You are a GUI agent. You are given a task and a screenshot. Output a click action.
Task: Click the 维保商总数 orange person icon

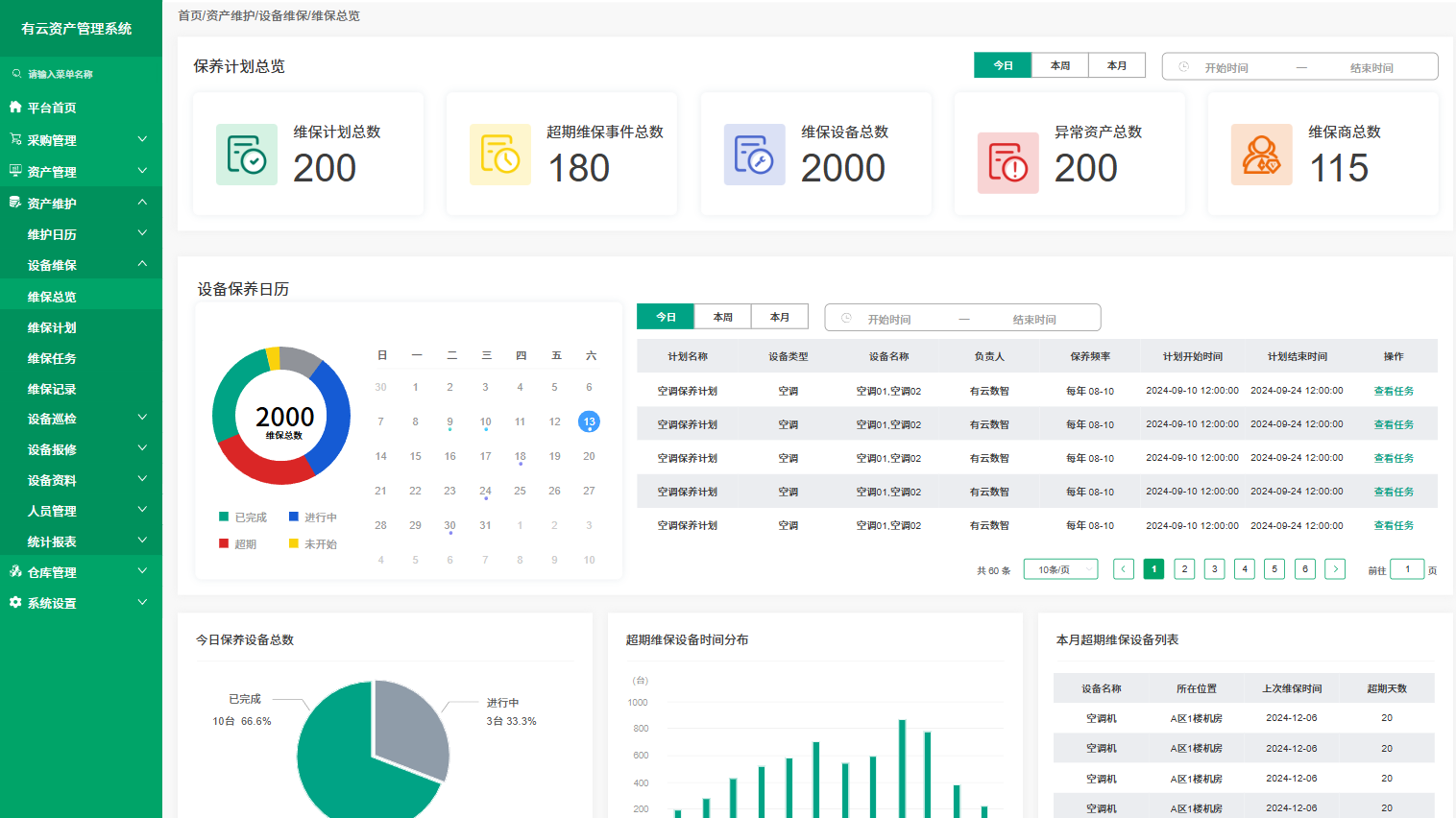click(x=1261, y=155)
